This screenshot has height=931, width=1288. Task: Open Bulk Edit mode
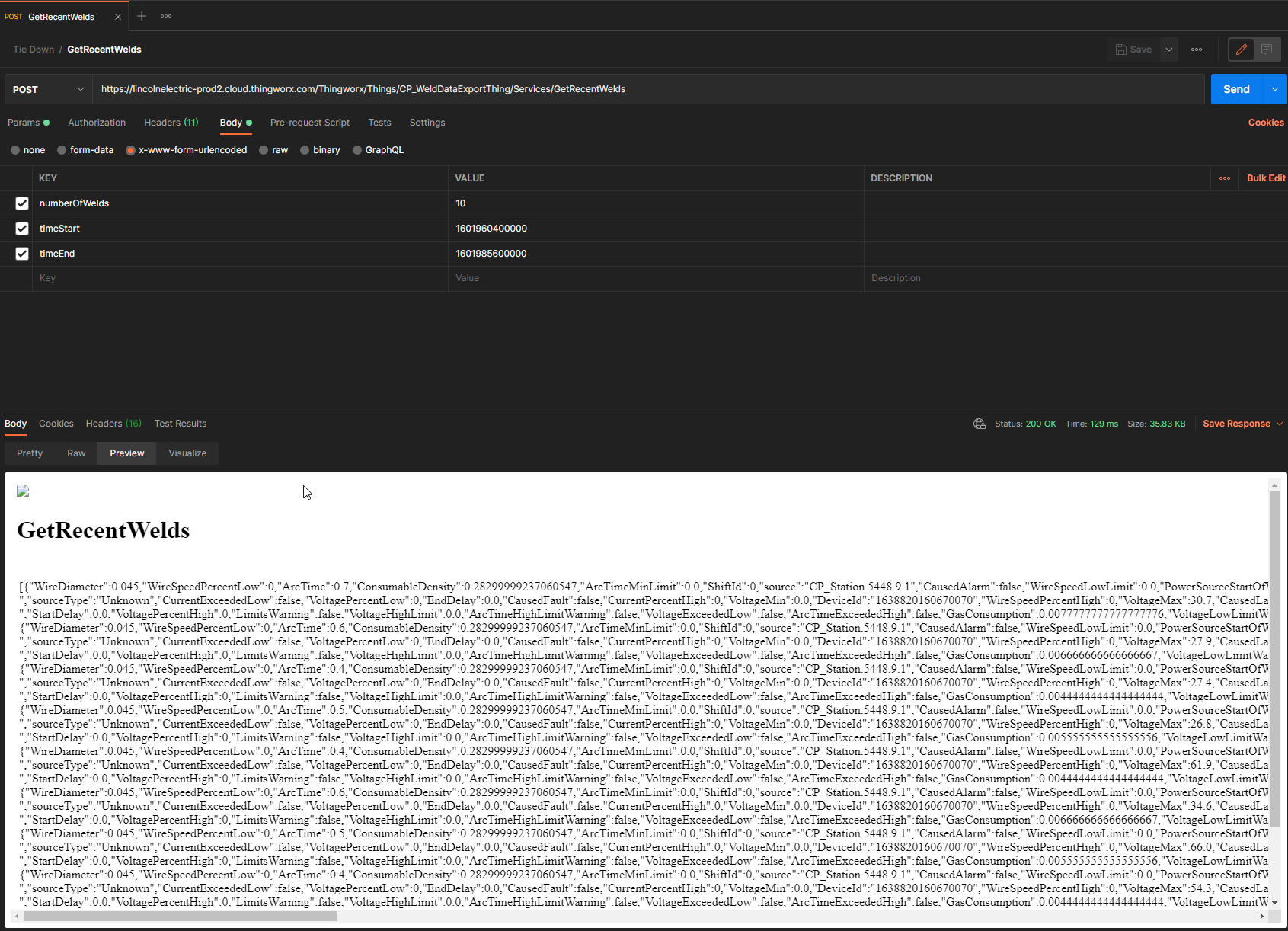pos(1266,178)
